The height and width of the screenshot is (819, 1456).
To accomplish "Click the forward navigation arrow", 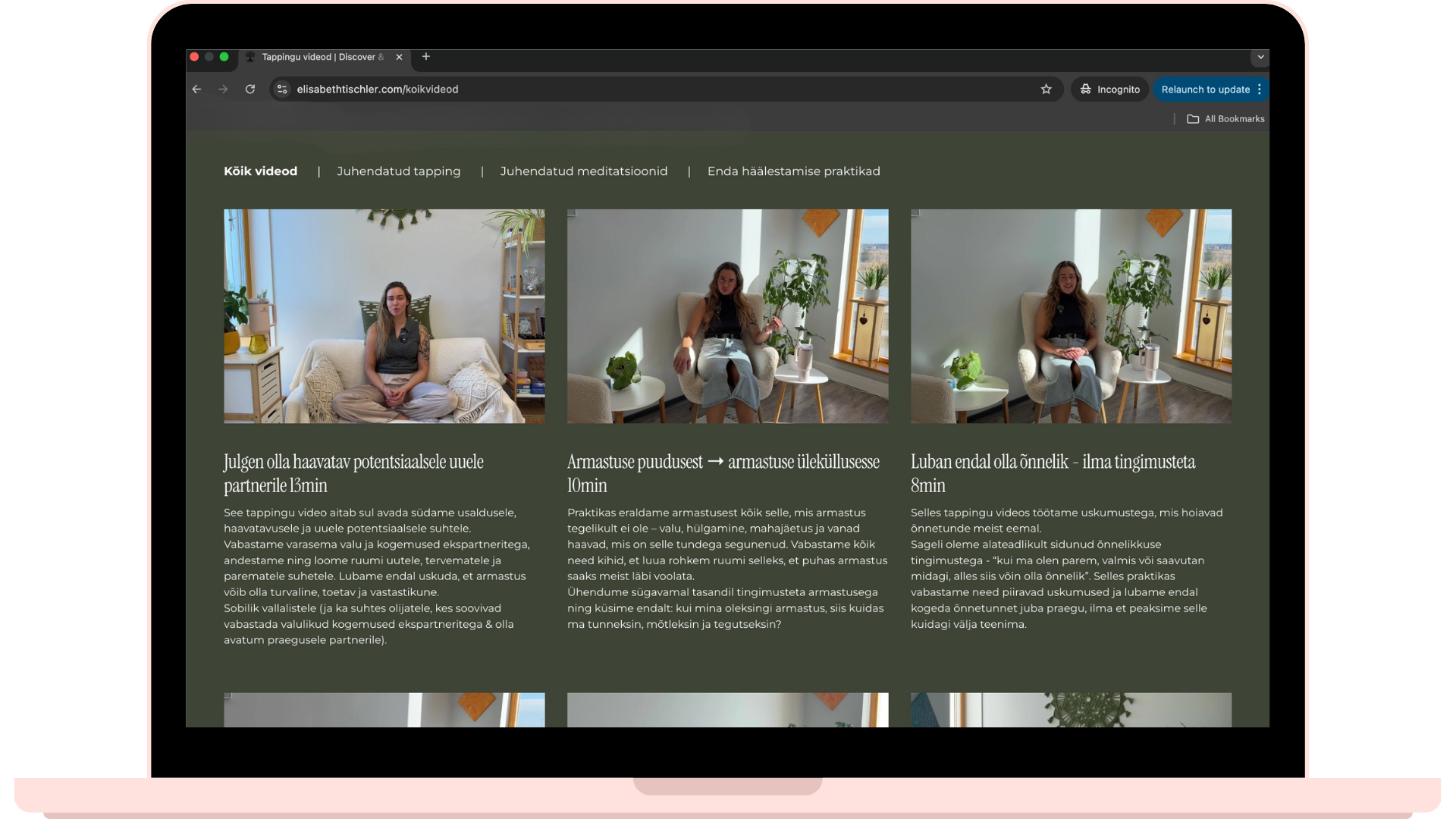I will [223, 89].
